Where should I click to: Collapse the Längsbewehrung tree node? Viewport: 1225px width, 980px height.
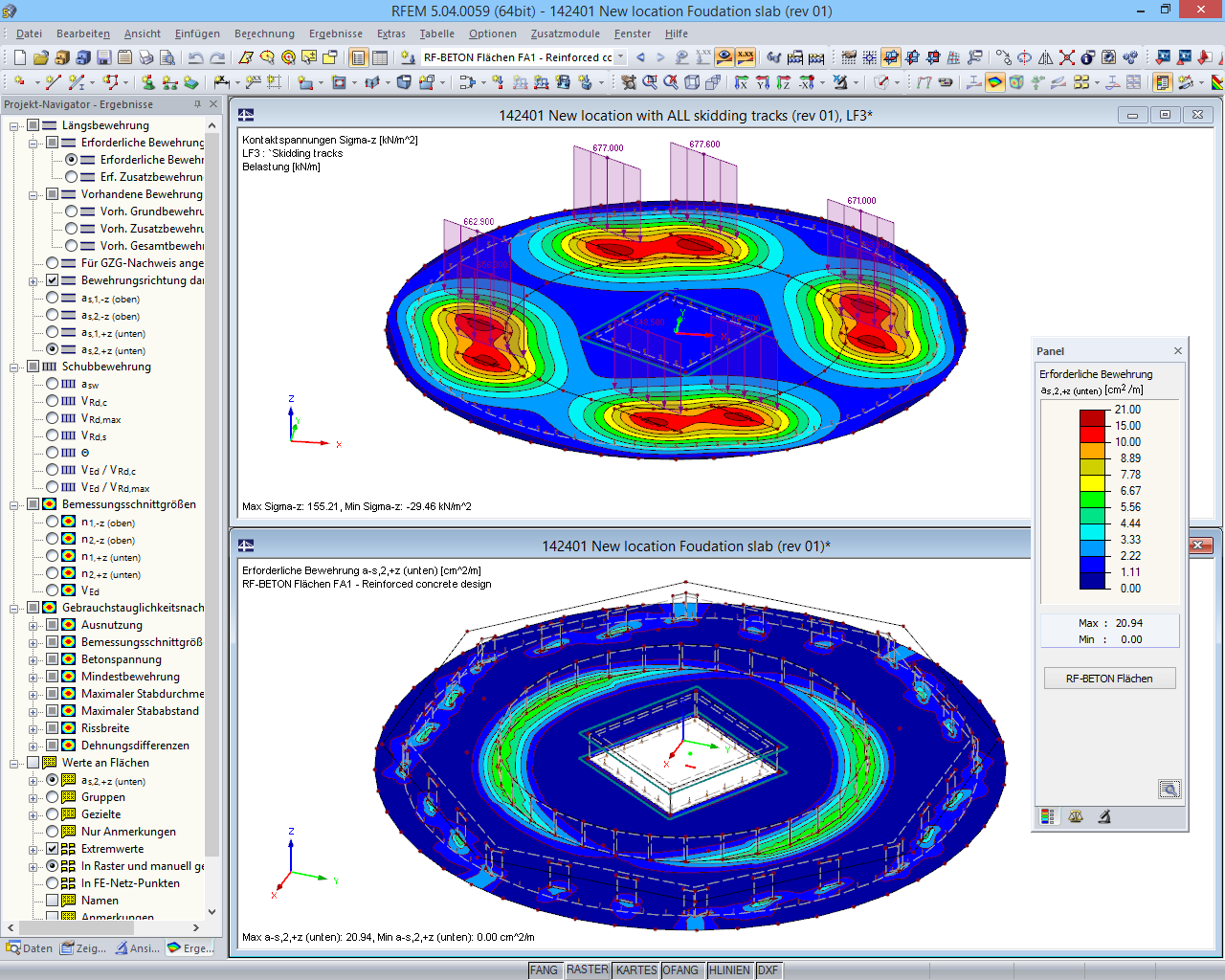[12, 125]
